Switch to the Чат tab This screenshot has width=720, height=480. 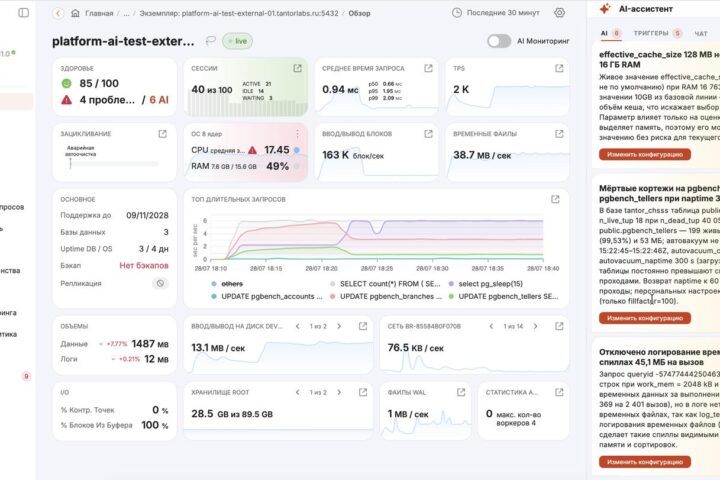click(x=701, y=34)
